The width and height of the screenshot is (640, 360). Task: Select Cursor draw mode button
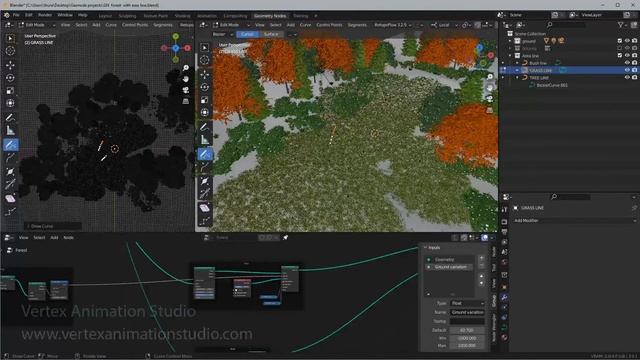pos(247,34)
